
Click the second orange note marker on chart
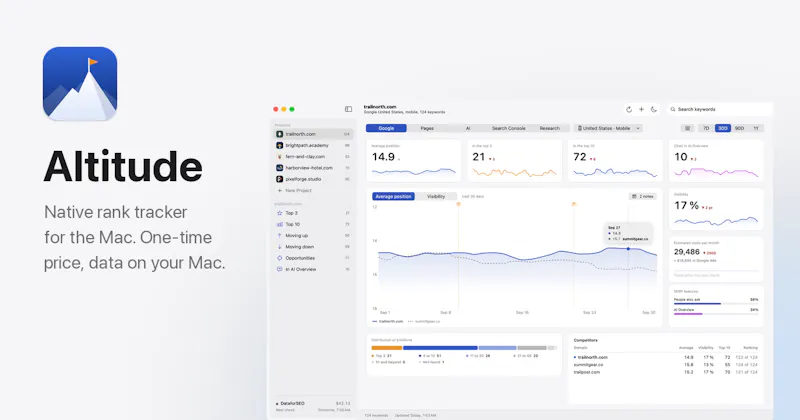pyautogui.click(x=574, y=204)
